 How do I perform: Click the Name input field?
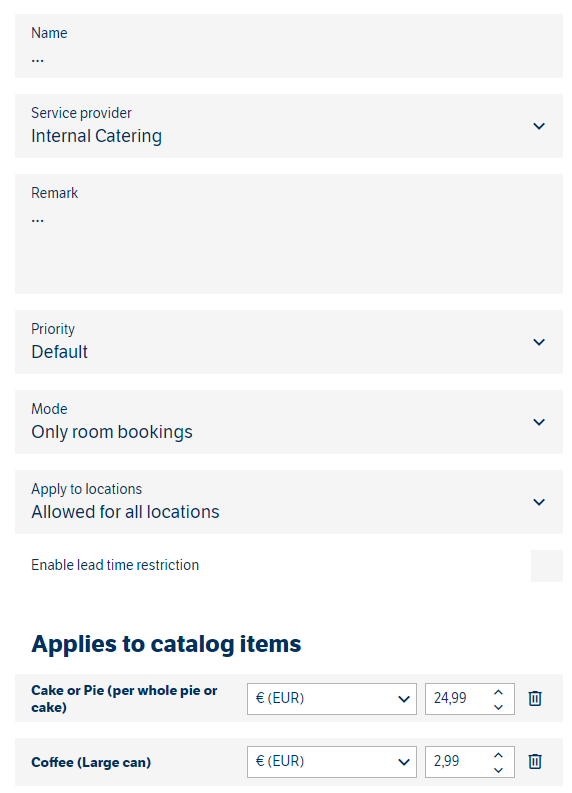coord(288,46)
